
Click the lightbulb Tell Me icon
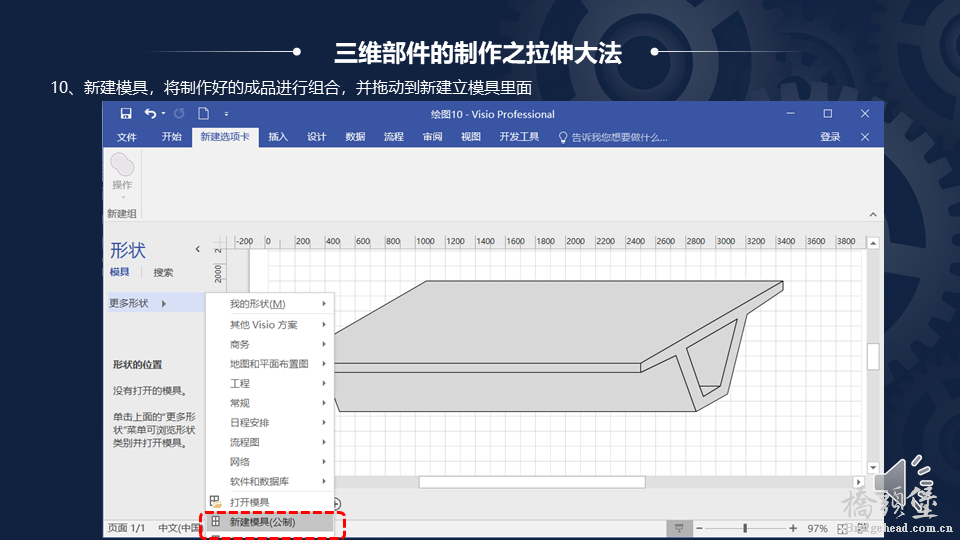[563, 138]
